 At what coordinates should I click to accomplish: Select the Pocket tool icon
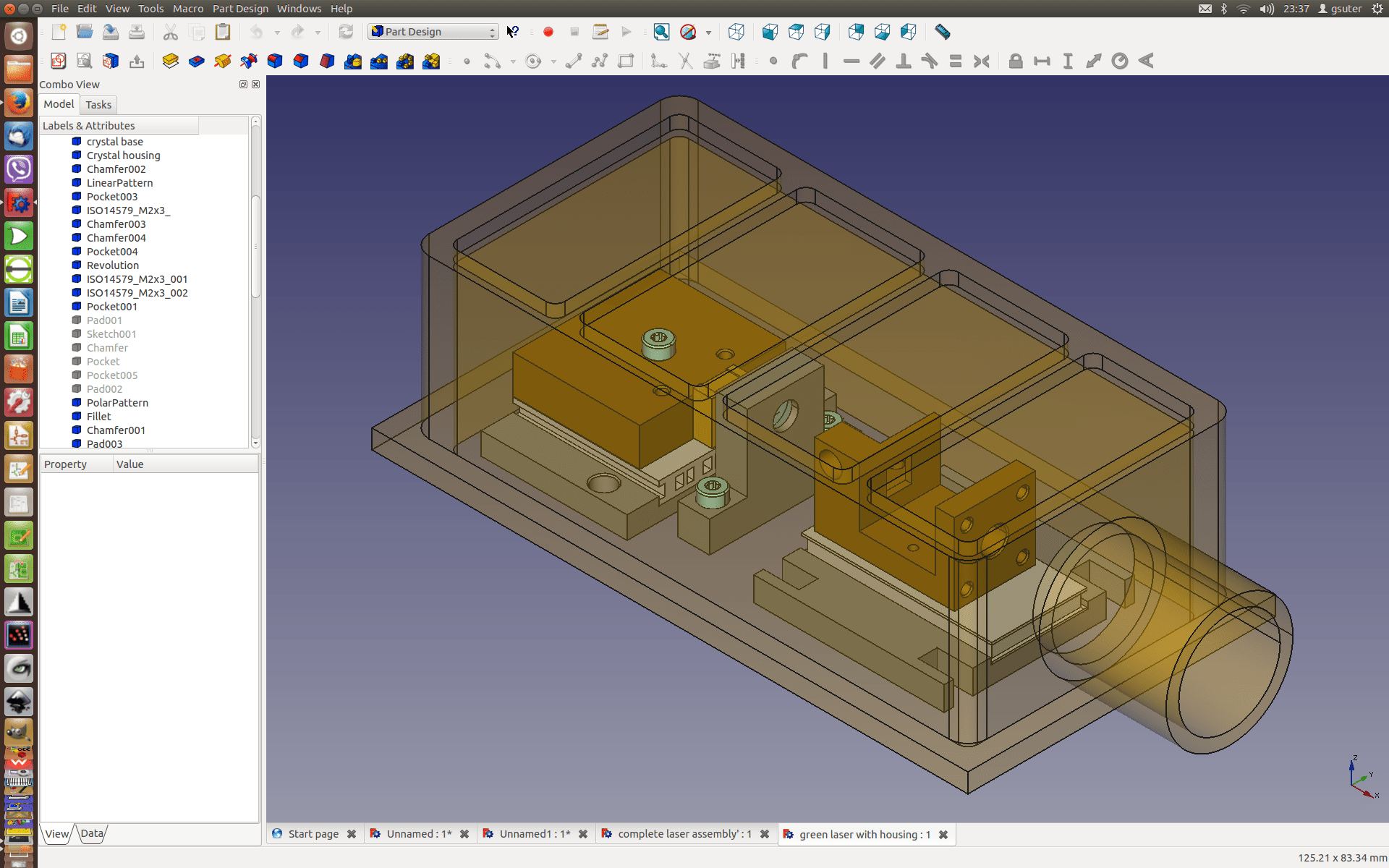(x=196, y=61)
